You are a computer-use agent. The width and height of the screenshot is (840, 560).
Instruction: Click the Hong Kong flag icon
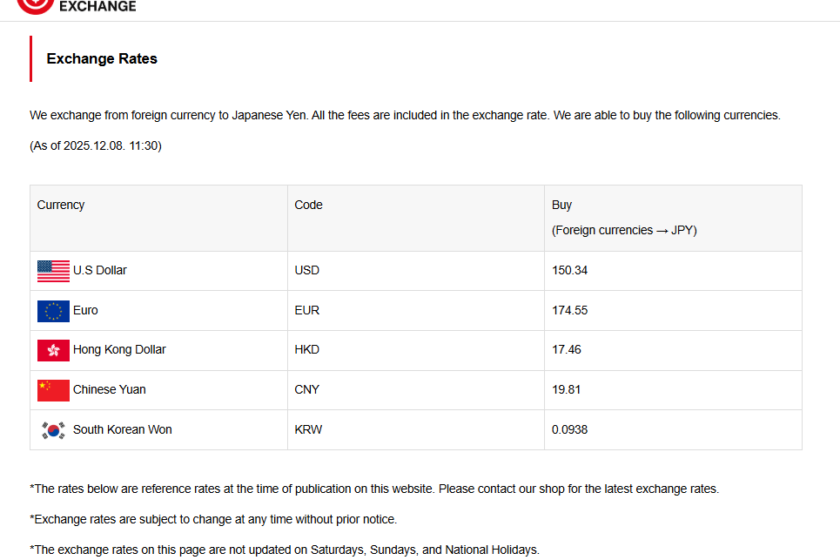pyautogui.click(x=53, y=350)
